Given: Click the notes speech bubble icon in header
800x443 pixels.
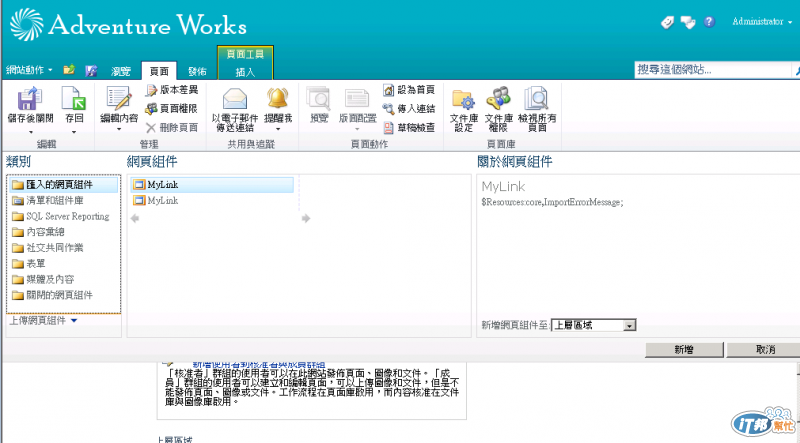Looking at the screenshot, I should pyautogui.click(x=688, y=22).
